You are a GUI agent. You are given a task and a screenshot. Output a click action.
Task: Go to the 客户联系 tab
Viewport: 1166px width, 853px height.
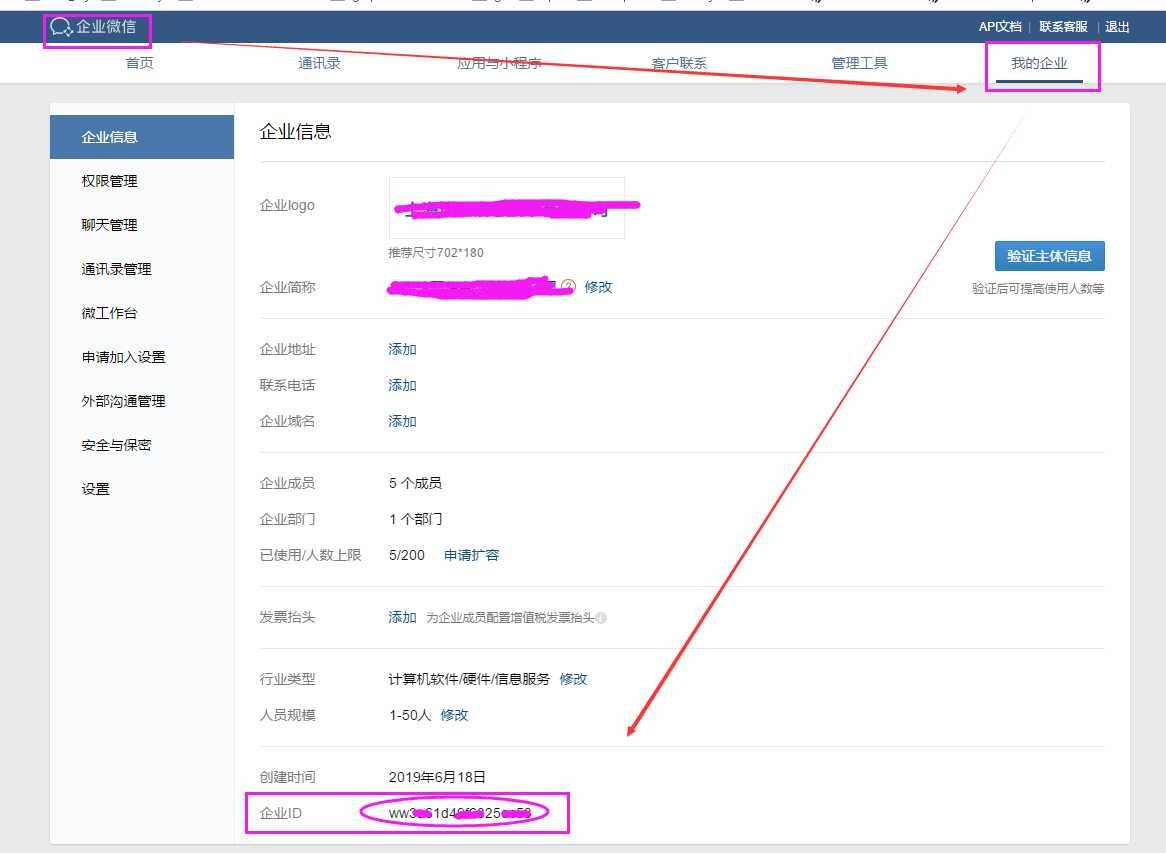[x=679, y=63]
